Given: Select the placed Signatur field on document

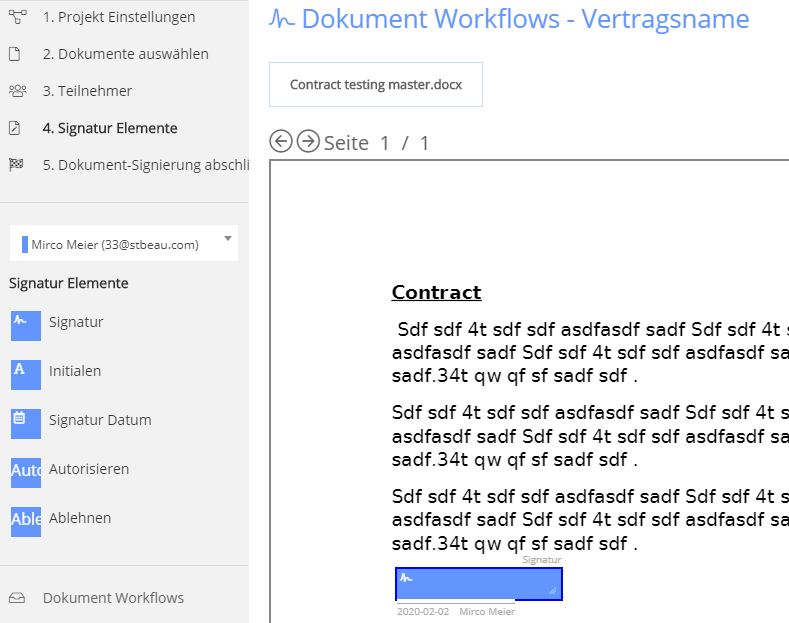Looking at the screenshot, I should pos(479,584).
